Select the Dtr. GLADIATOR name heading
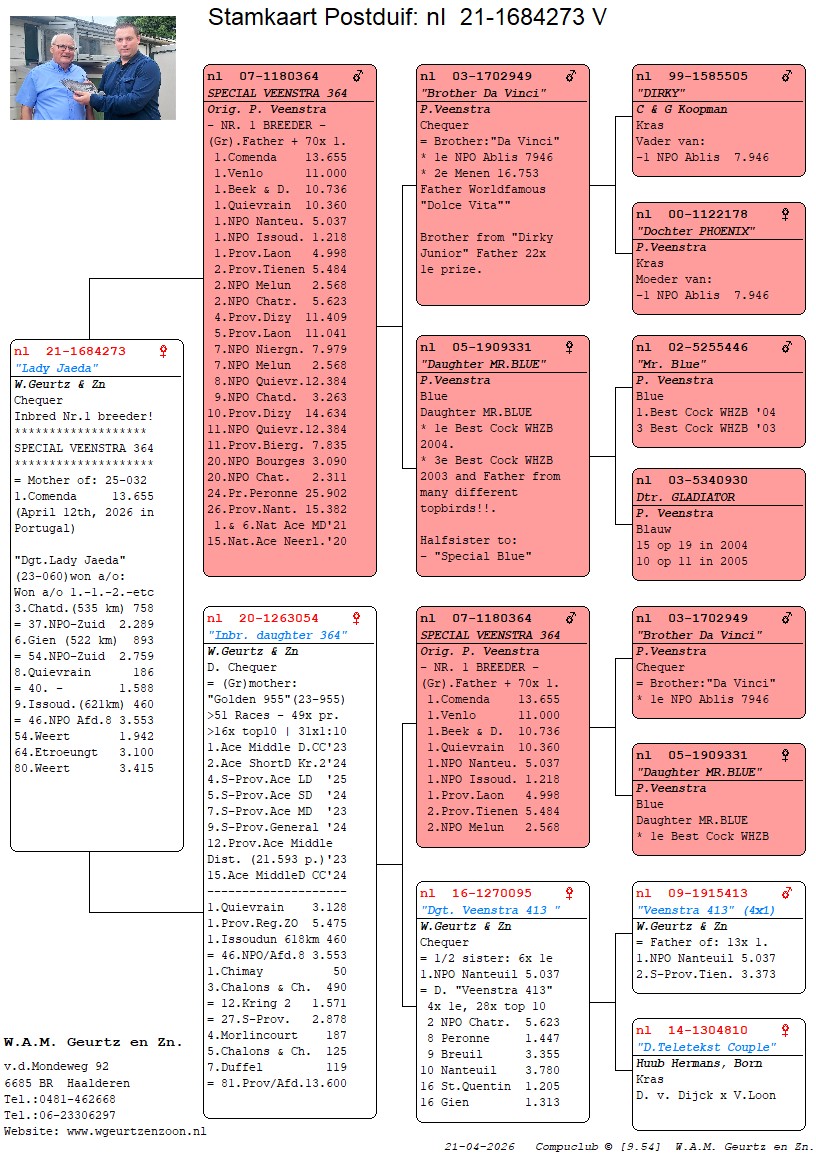Viewport: 816px width, 1172px height. point(685,497)
